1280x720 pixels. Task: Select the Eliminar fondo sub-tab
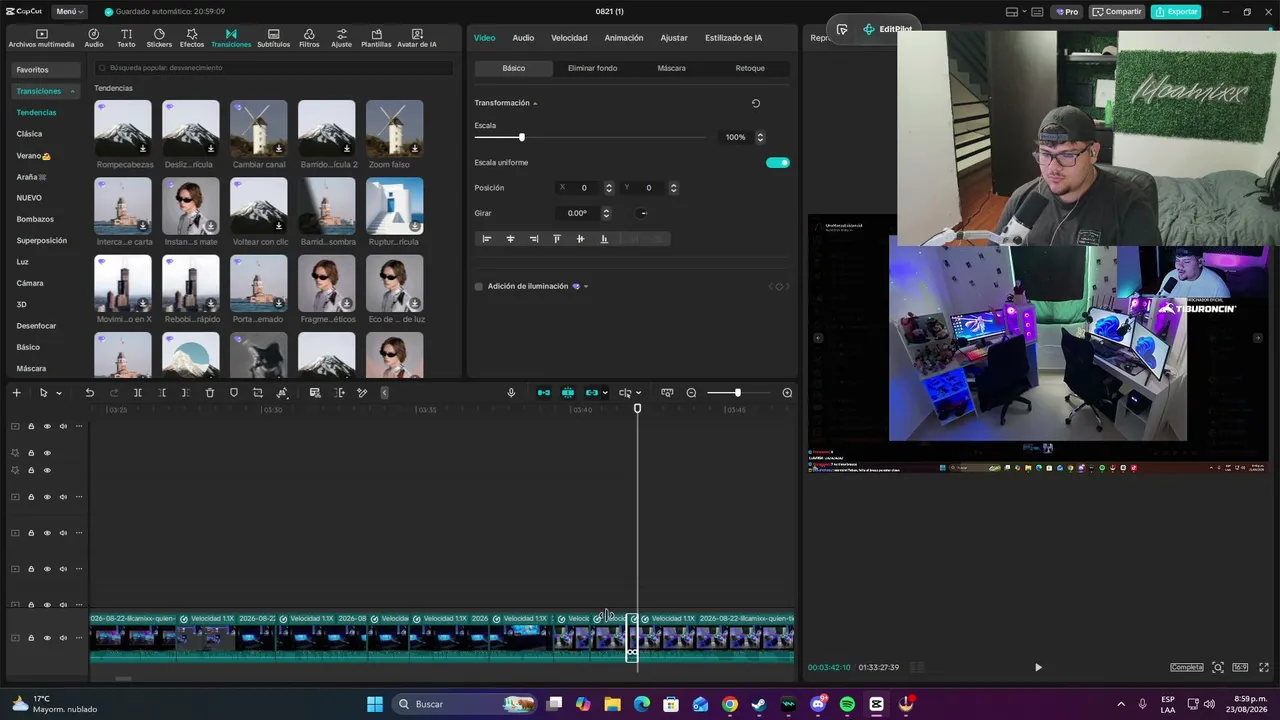click(x=592, y=68)
